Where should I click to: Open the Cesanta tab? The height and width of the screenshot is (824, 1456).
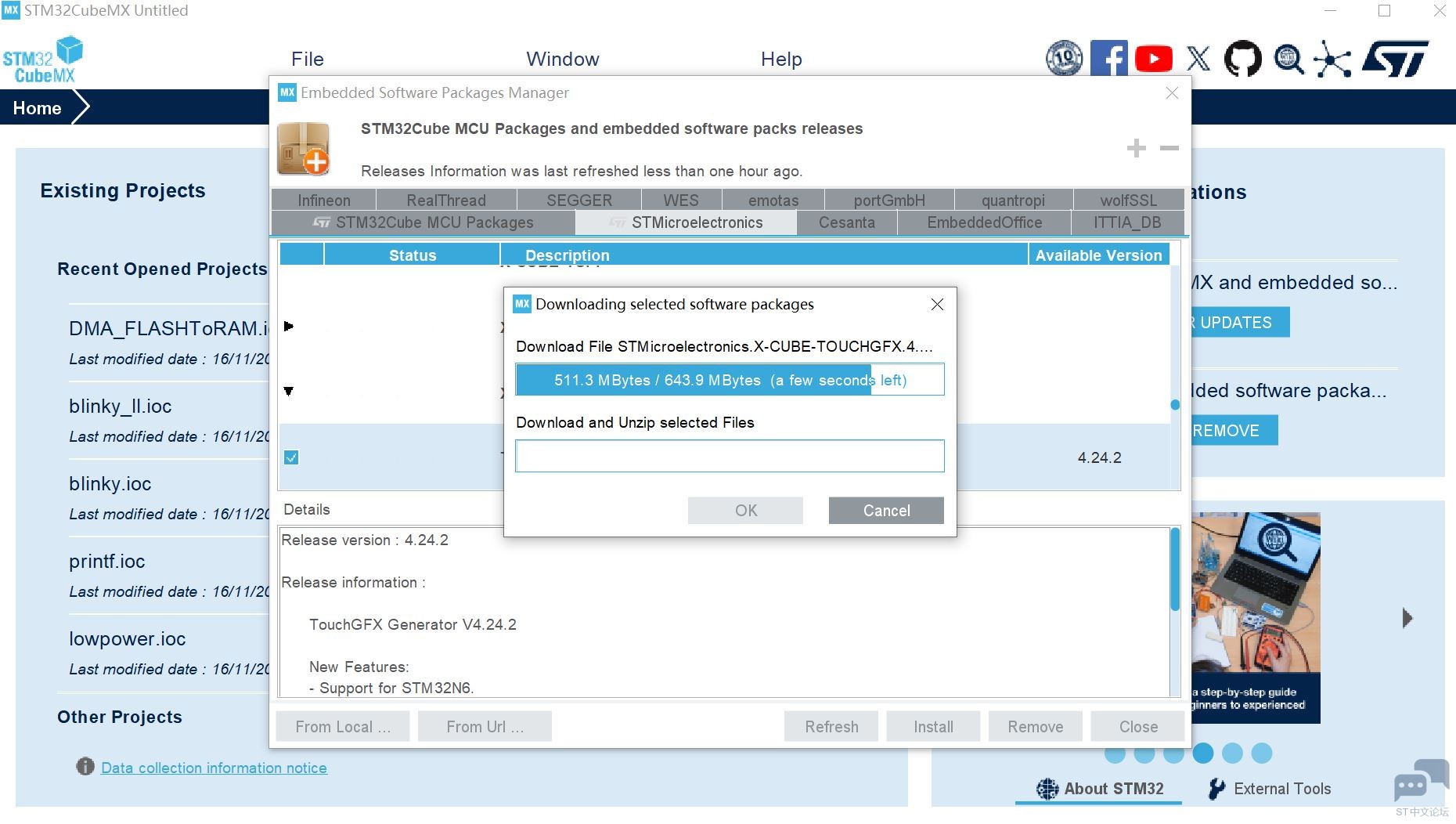847,222
